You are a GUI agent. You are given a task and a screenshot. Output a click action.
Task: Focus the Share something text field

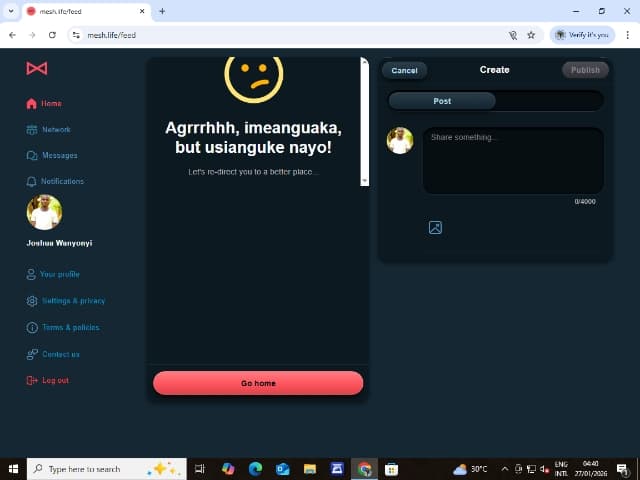pos(513,161)
